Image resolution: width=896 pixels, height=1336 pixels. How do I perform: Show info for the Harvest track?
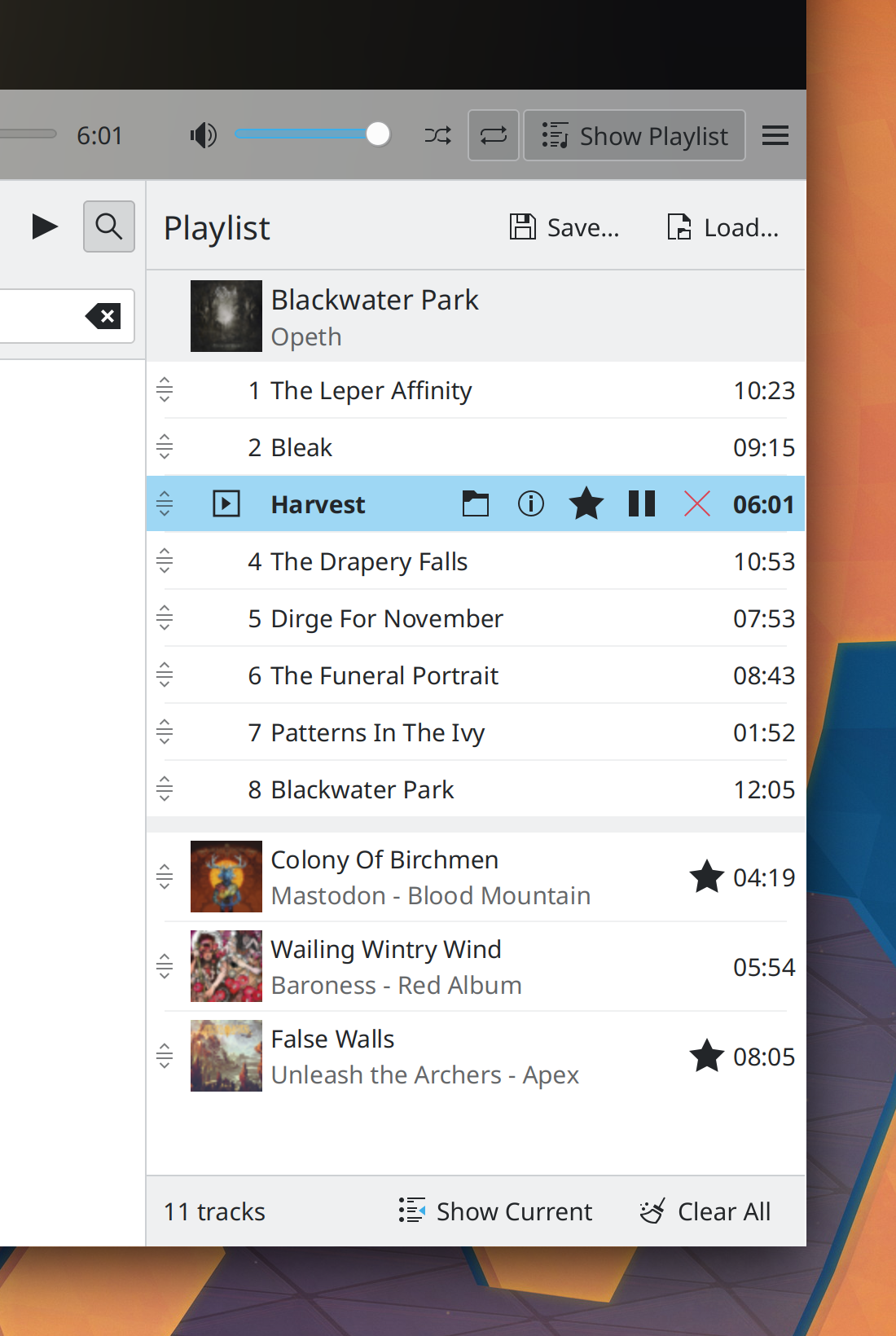531,504
